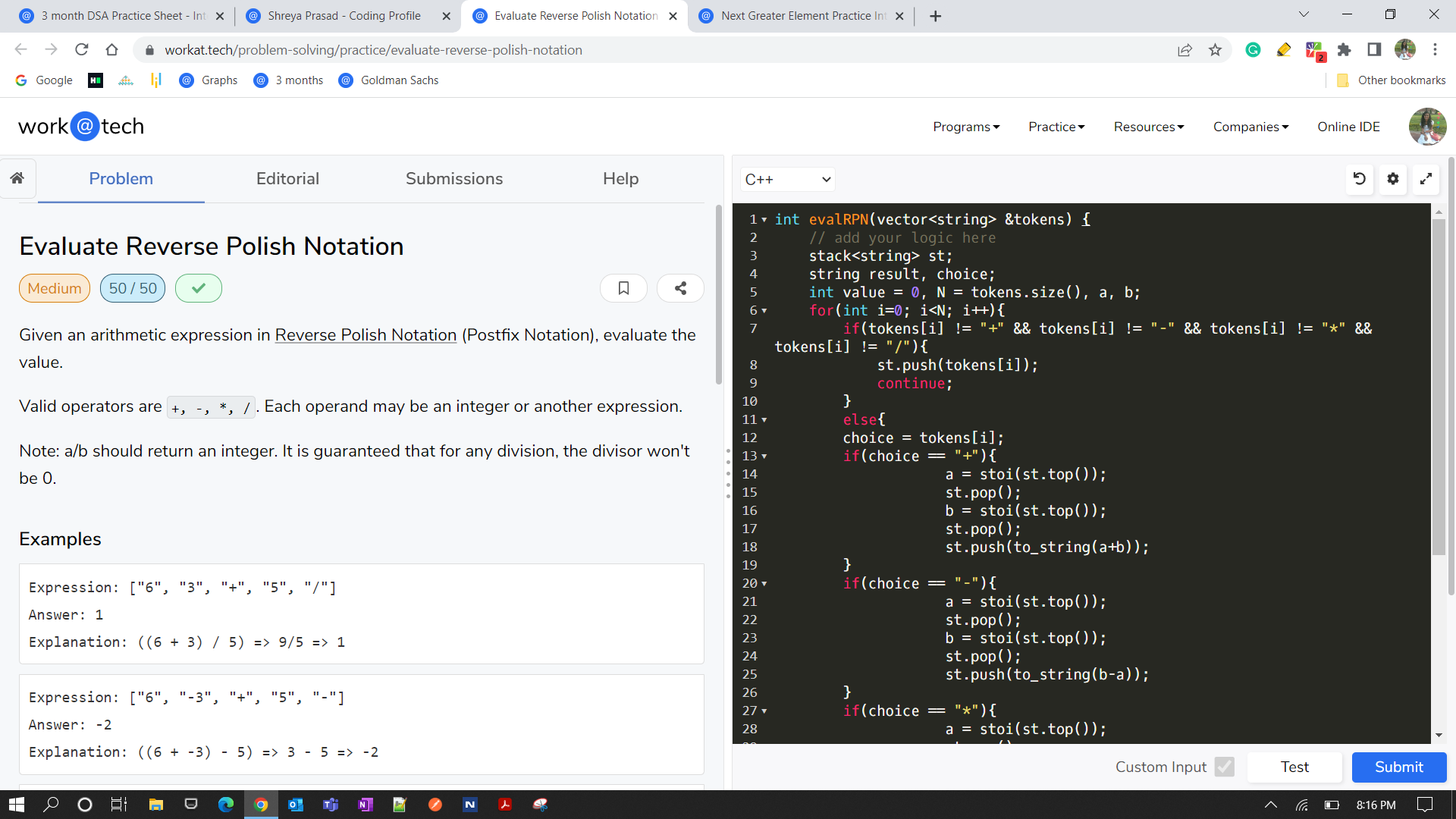Close the Evaluate Reverse Polish Notation tab
This screenshot has width=1456, height=819.
673,16
